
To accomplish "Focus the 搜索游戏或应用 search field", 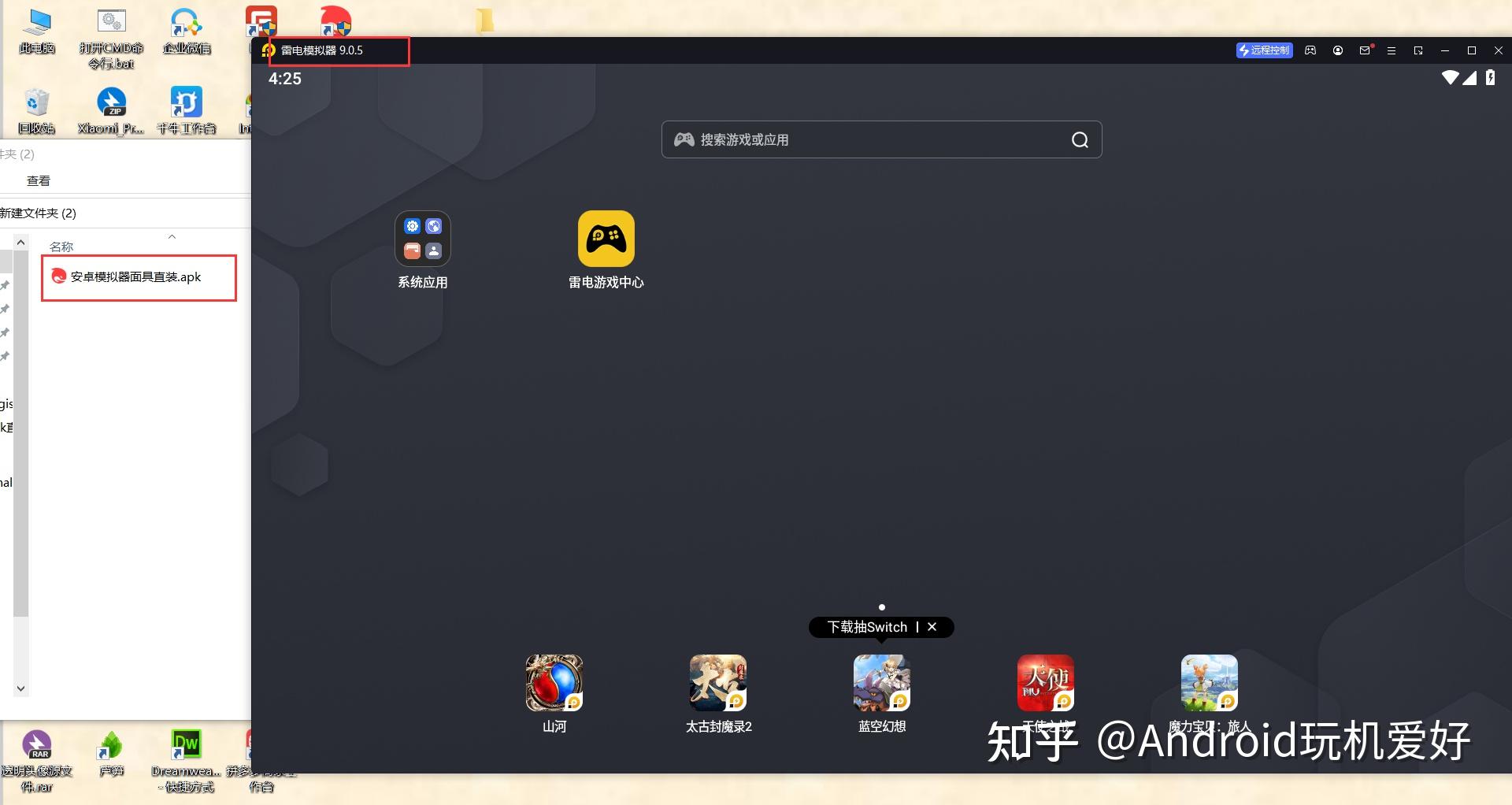I will [881, 139].
